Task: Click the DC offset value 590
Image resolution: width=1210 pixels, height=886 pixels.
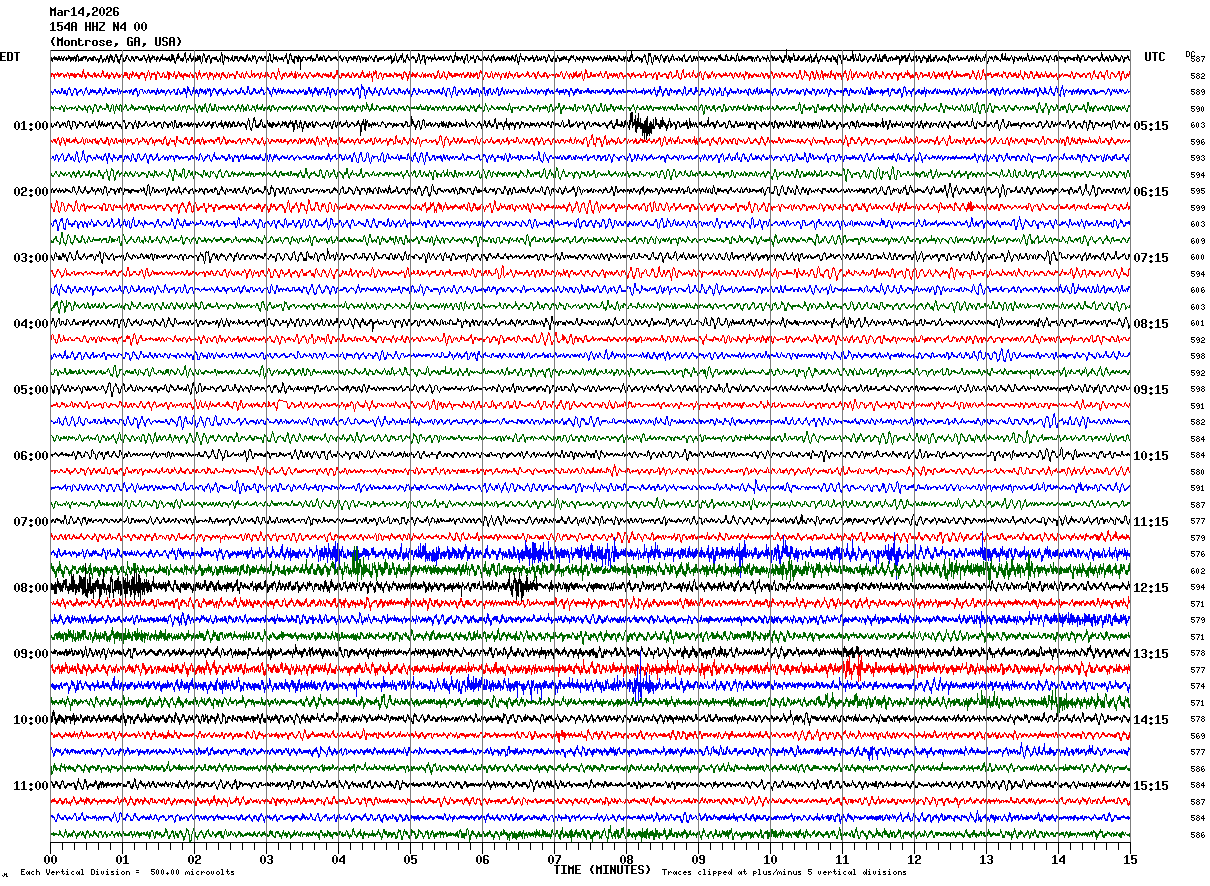Action: point(1197,109)
